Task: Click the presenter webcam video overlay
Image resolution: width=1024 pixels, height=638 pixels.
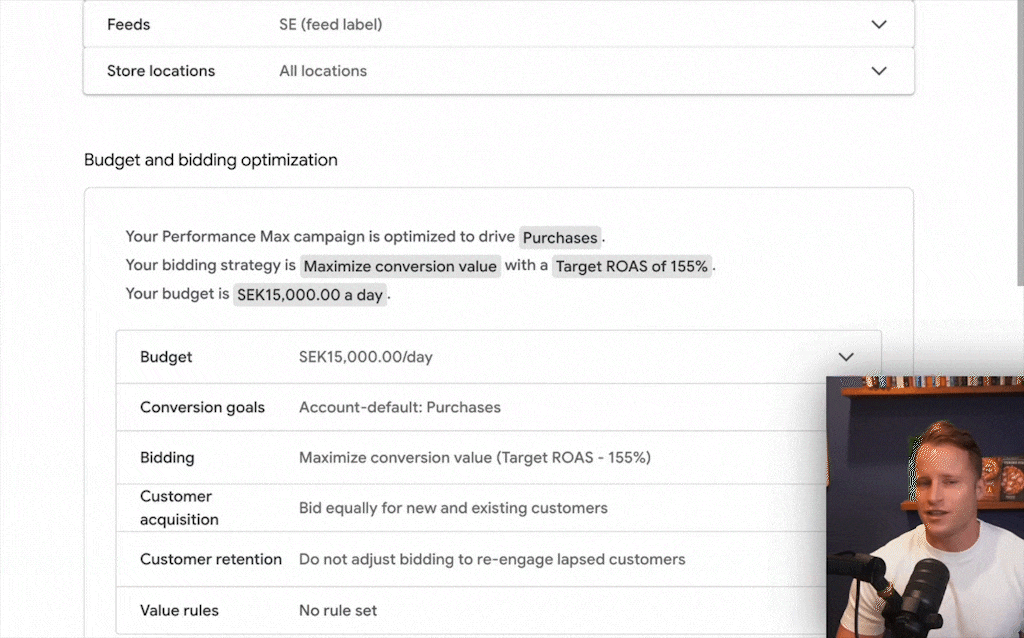Action: point(925,507)
